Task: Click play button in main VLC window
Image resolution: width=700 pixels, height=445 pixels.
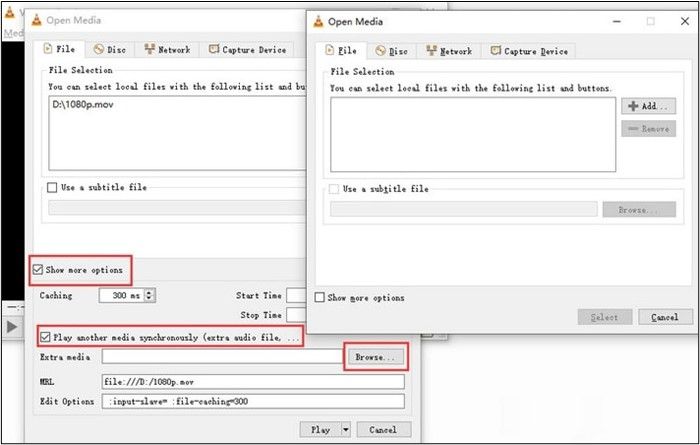Action: click(x=12, y=327)
